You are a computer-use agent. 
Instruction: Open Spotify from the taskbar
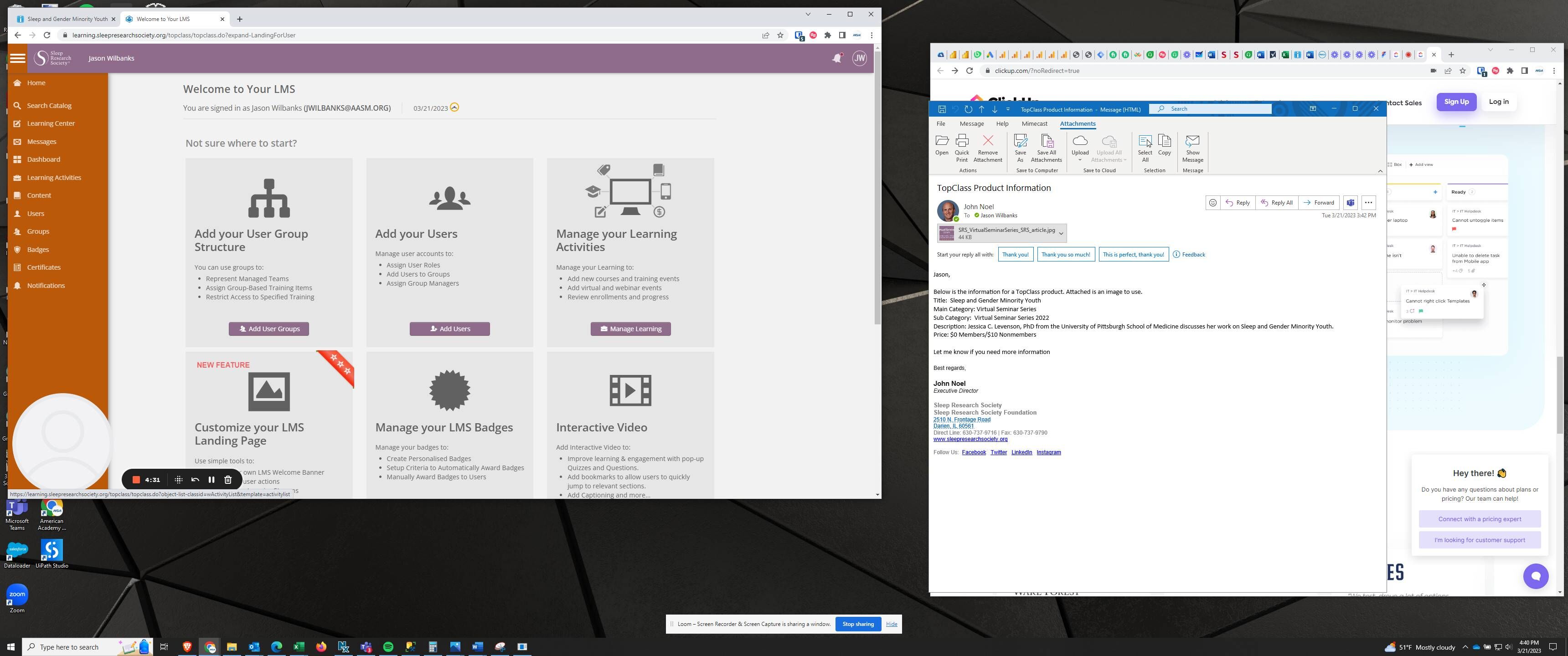[x=388, y=646]
